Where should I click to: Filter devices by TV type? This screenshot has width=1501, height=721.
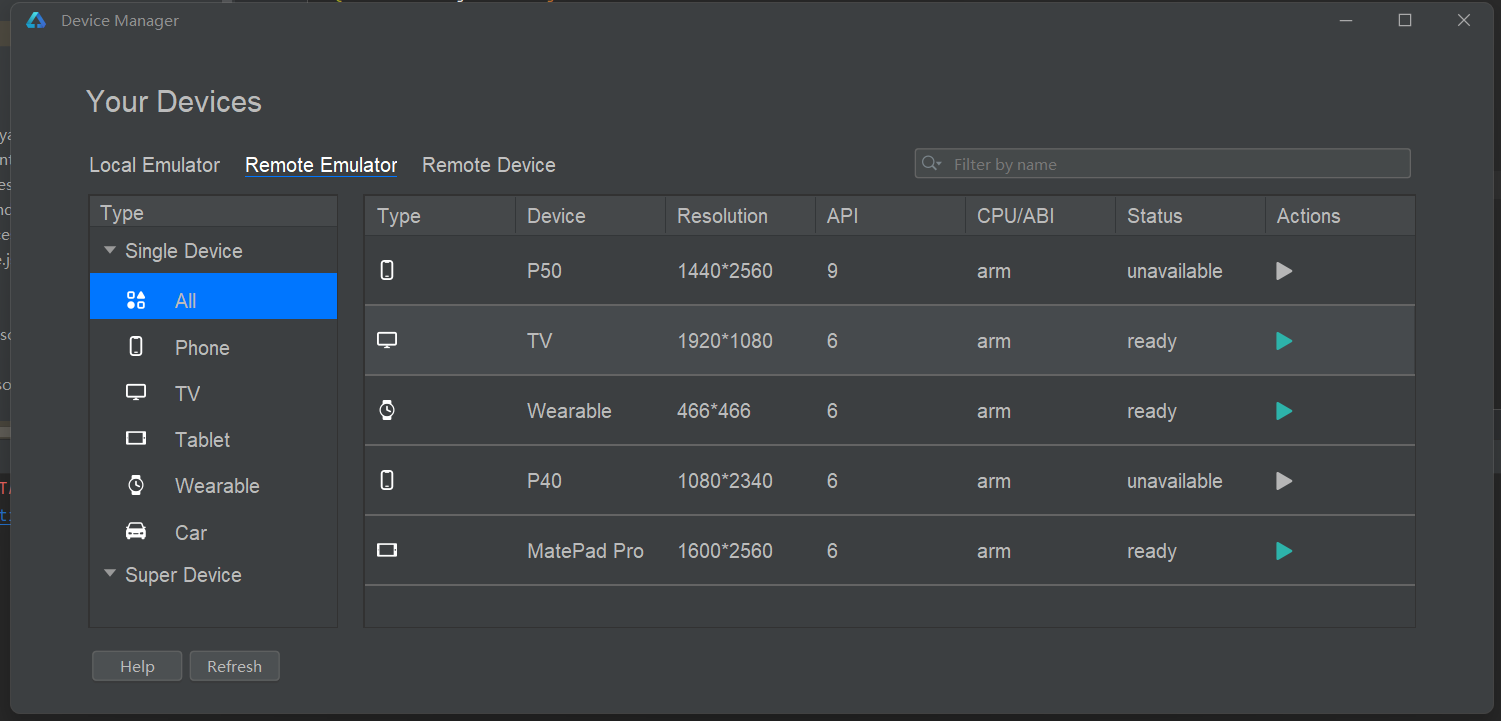coord(213,393)
